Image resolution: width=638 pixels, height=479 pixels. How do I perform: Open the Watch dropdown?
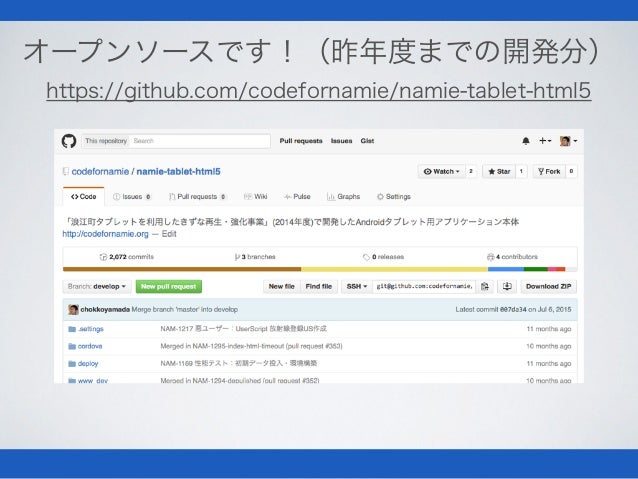[441, 171]
